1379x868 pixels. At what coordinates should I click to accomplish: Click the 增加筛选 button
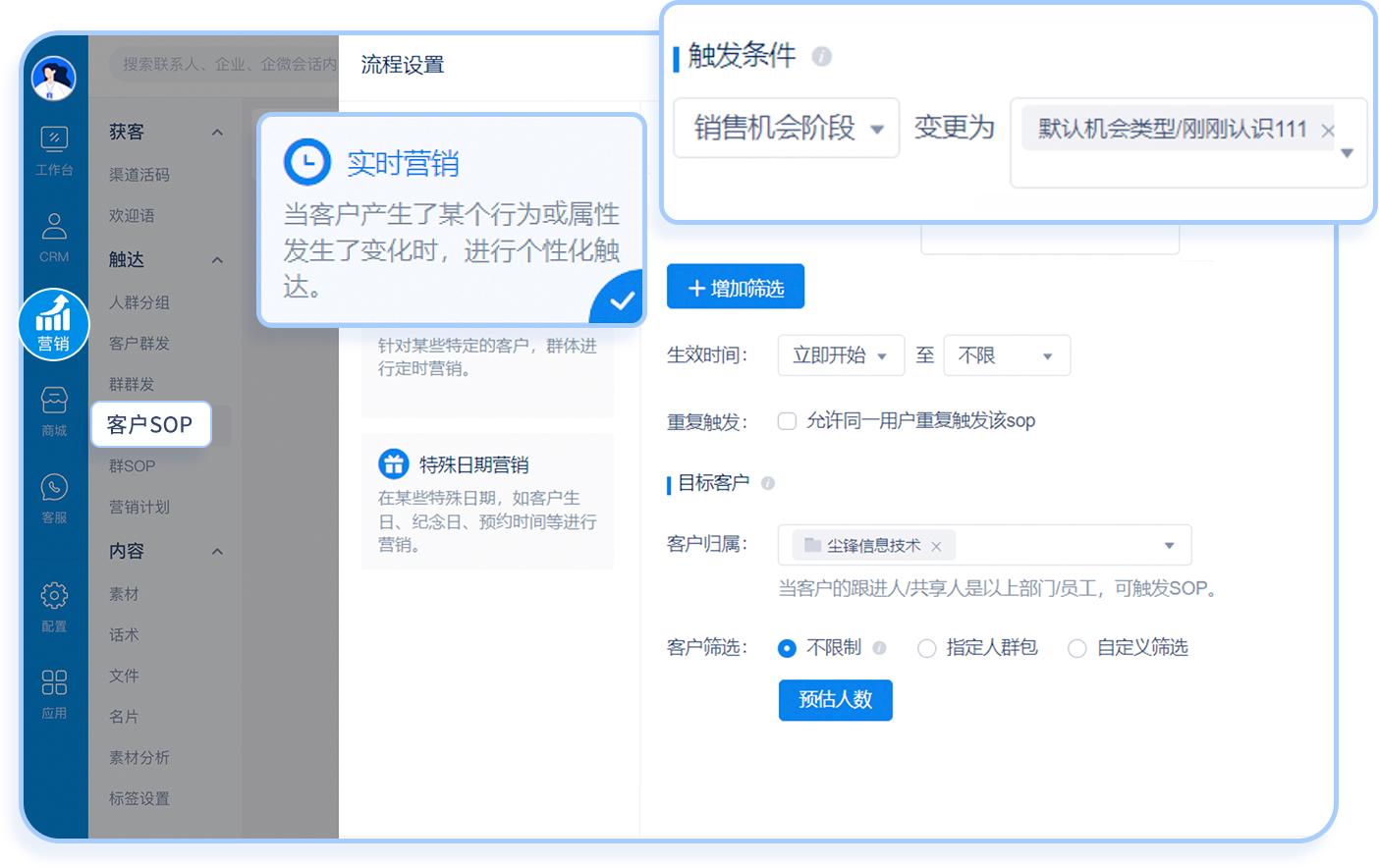735,287
